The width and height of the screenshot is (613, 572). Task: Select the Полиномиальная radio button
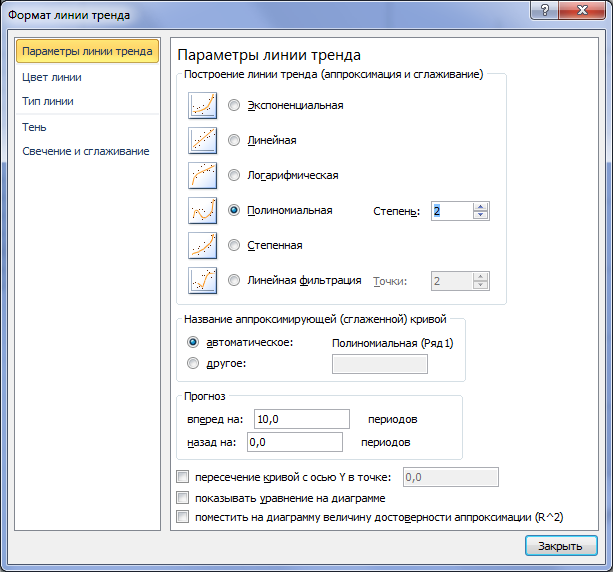[x=234, y=210]
